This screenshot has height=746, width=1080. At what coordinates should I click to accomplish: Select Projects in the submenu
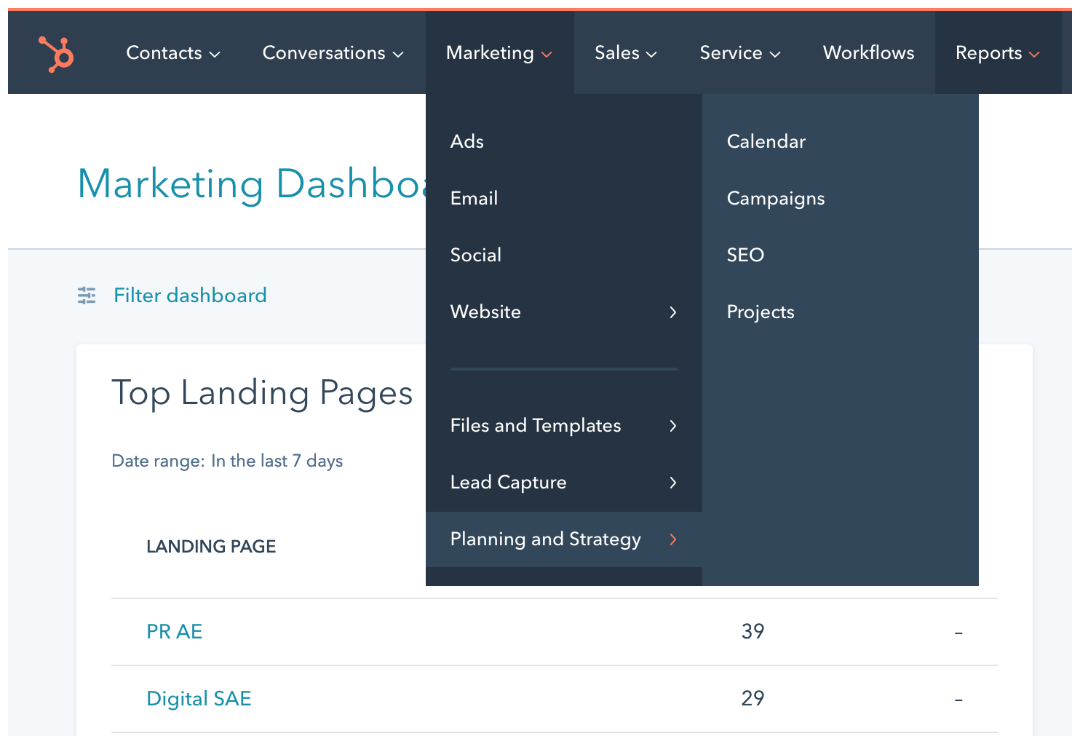(760, 312)
